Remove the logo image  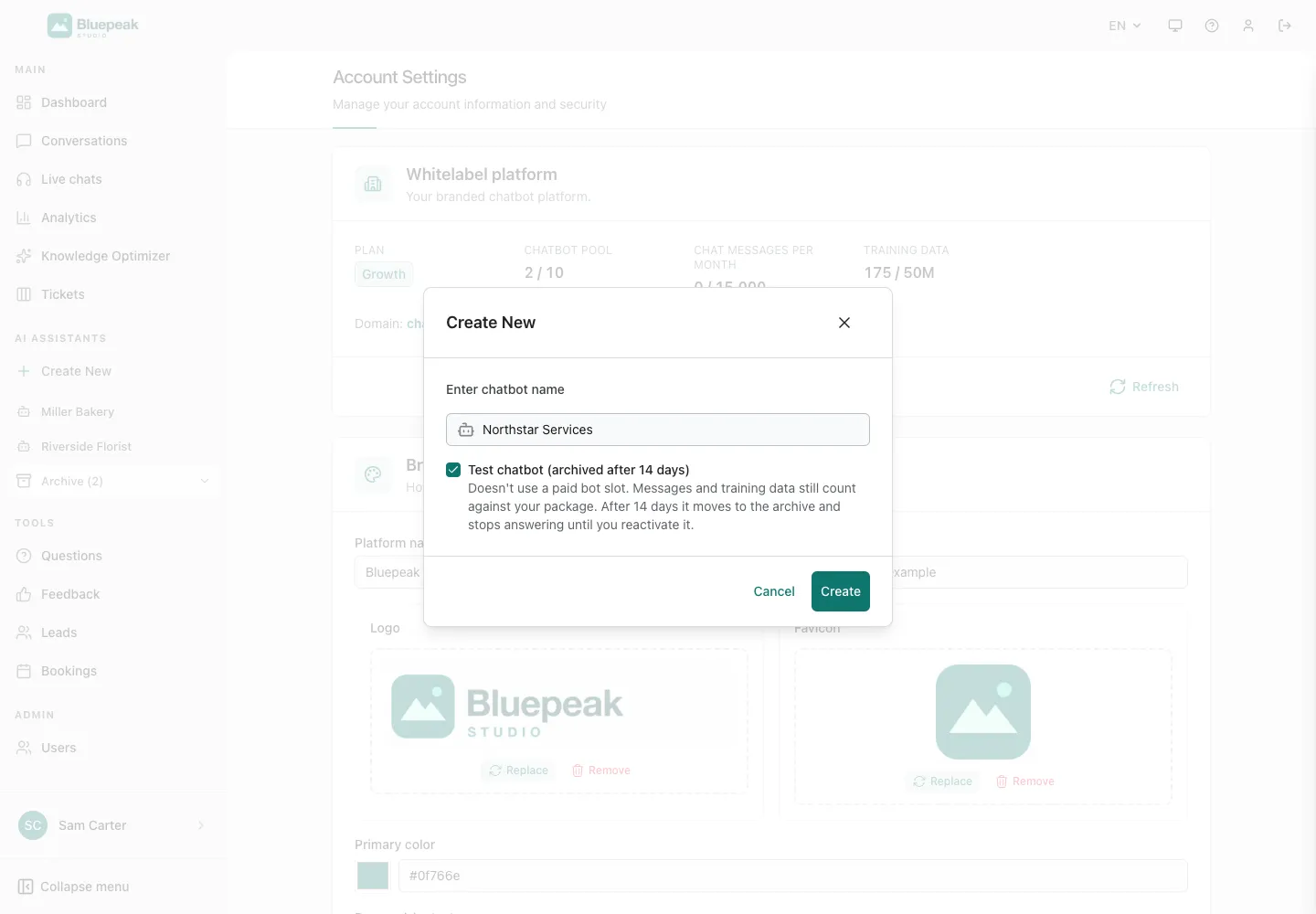tap(600, 771)
